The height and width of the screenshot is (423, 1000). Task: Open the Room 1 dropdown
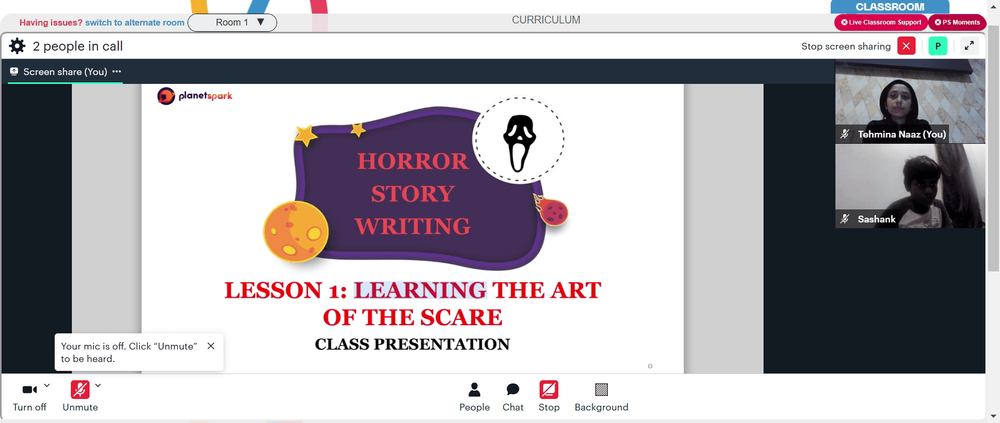[232, 22]
